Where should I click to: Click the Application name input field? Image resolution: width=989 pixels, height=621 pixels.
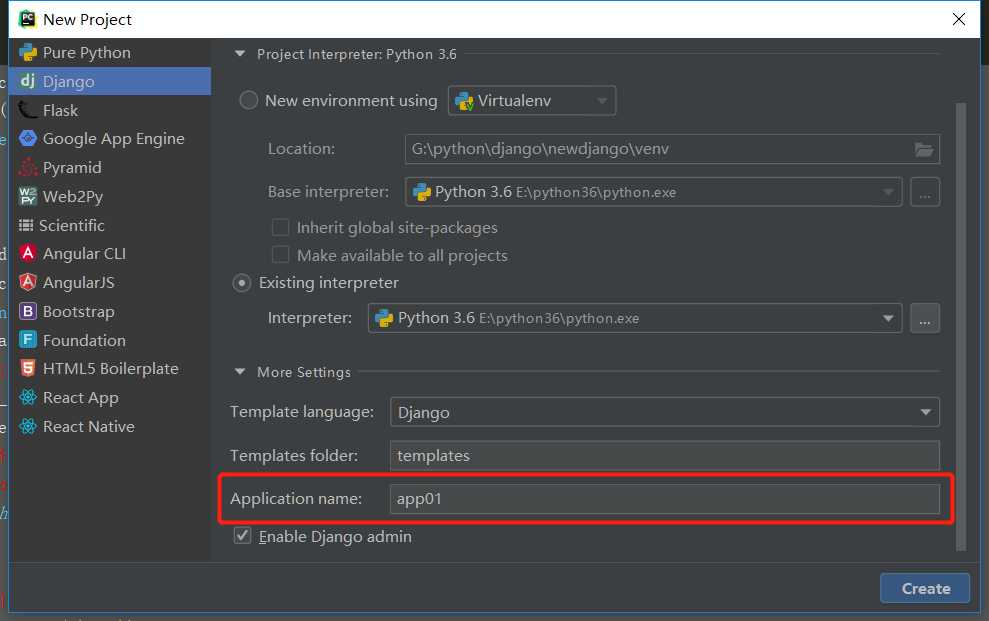pos(665,499)
